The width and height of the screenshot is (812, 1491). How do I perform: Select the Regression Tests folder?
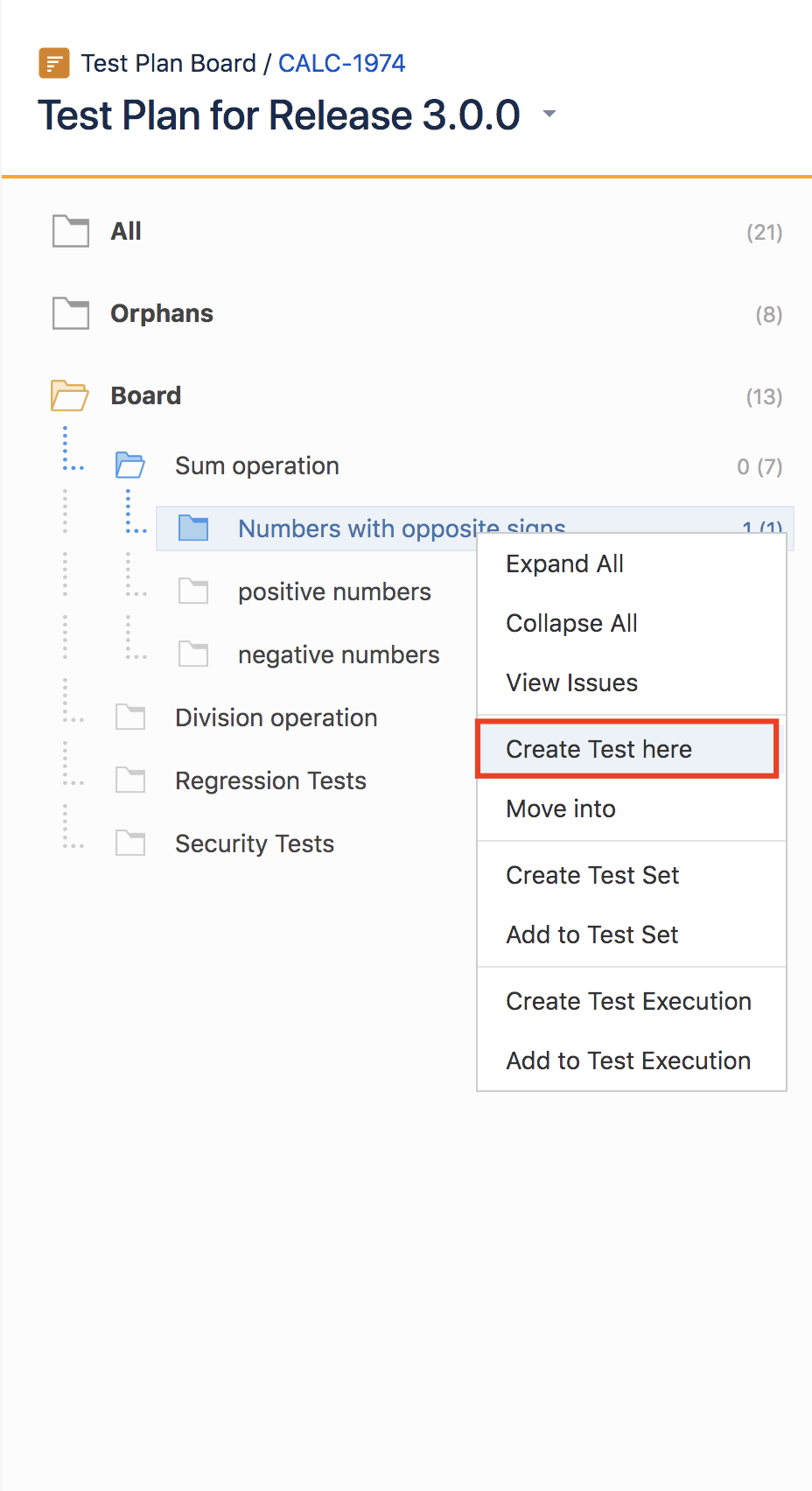(x=270, y=780)
